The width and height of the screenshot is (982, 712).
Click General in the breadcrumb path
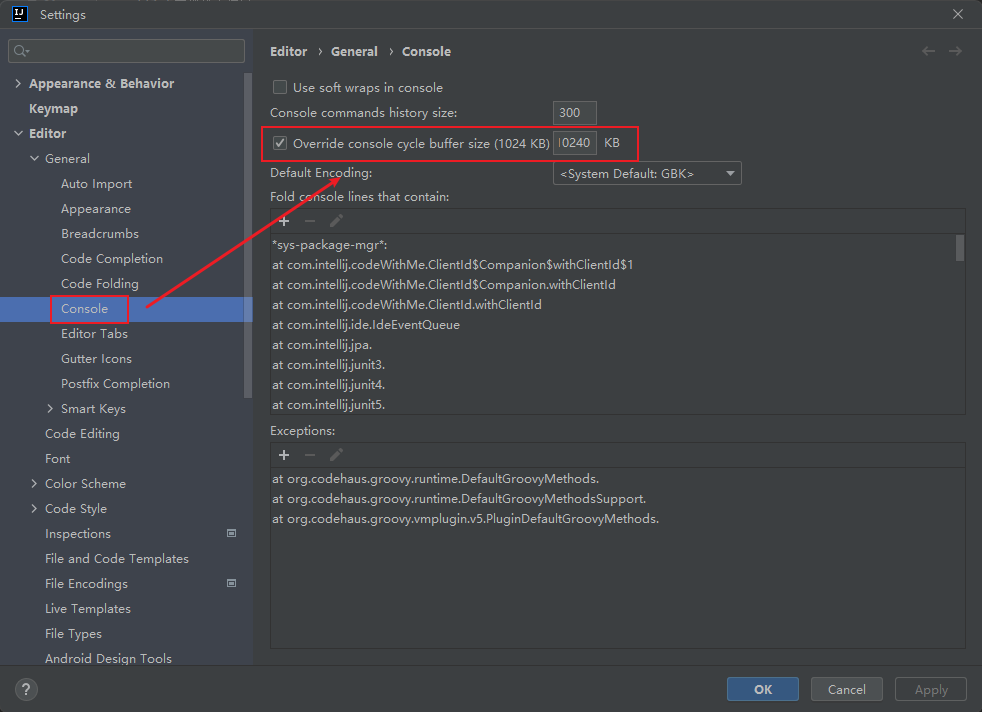point(354,51)
